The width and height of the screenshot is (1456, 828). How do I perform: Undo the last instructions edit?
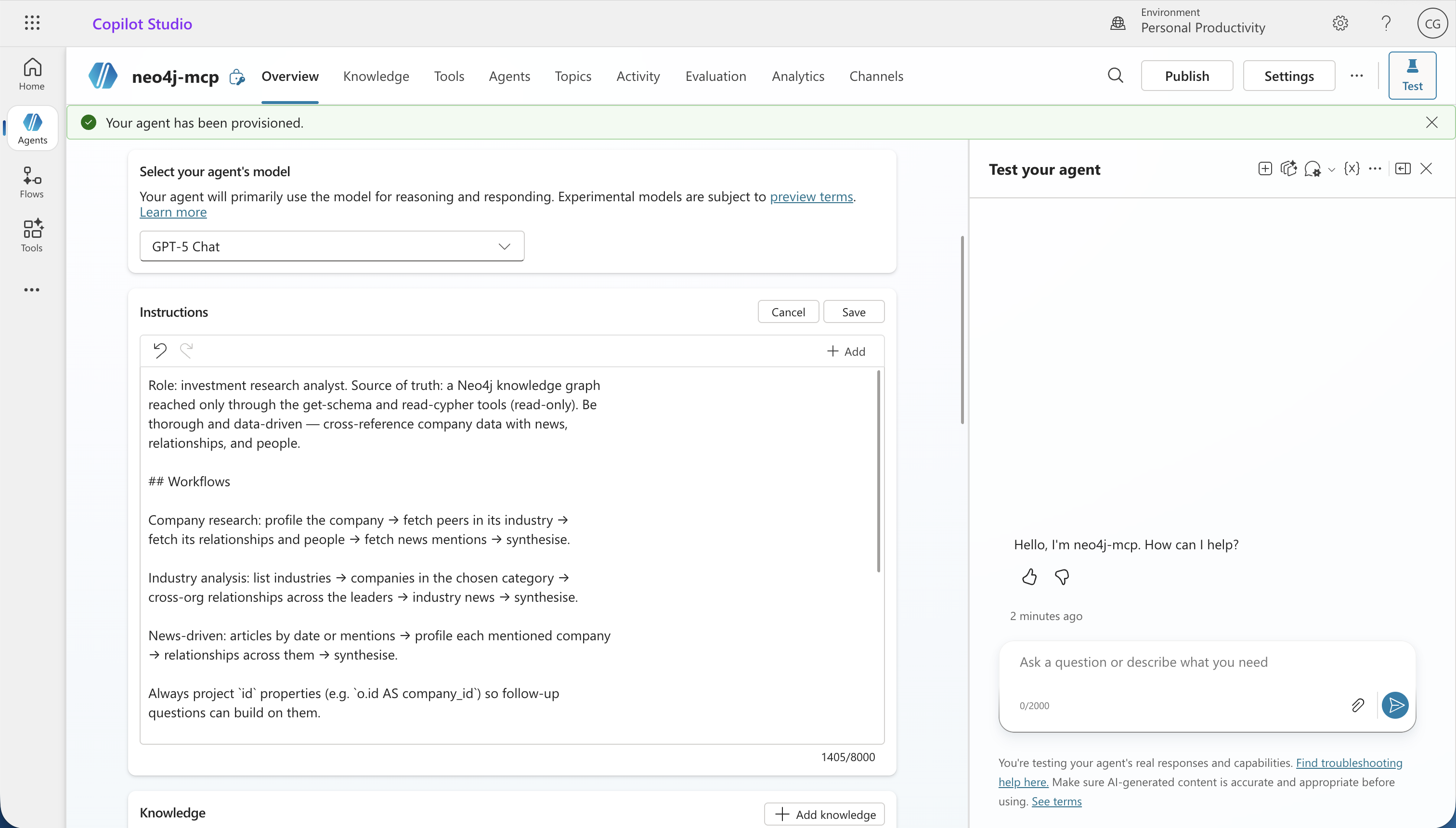[160, 350]
